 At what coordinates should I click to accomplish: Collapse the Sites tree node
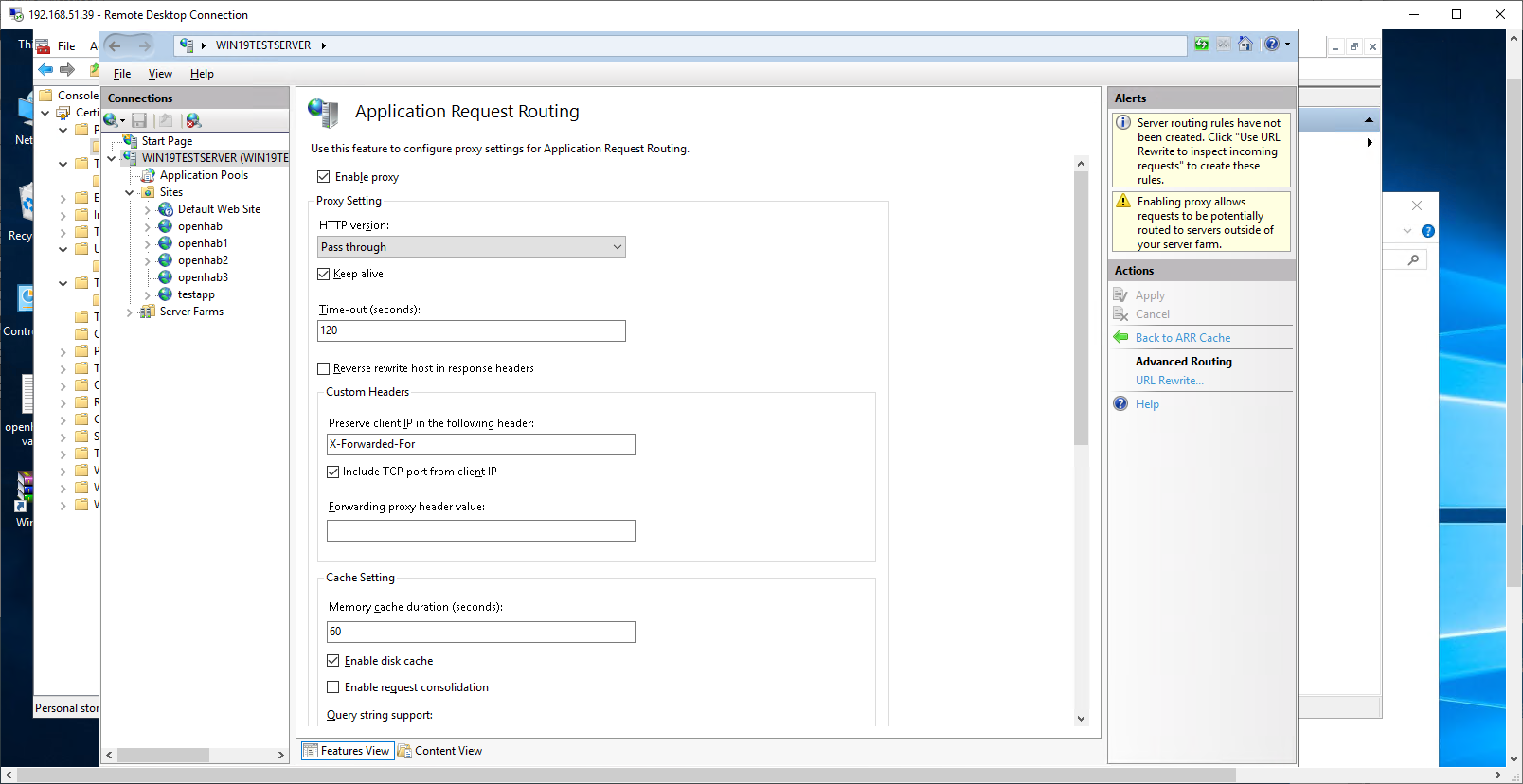[x=130, y=192]
